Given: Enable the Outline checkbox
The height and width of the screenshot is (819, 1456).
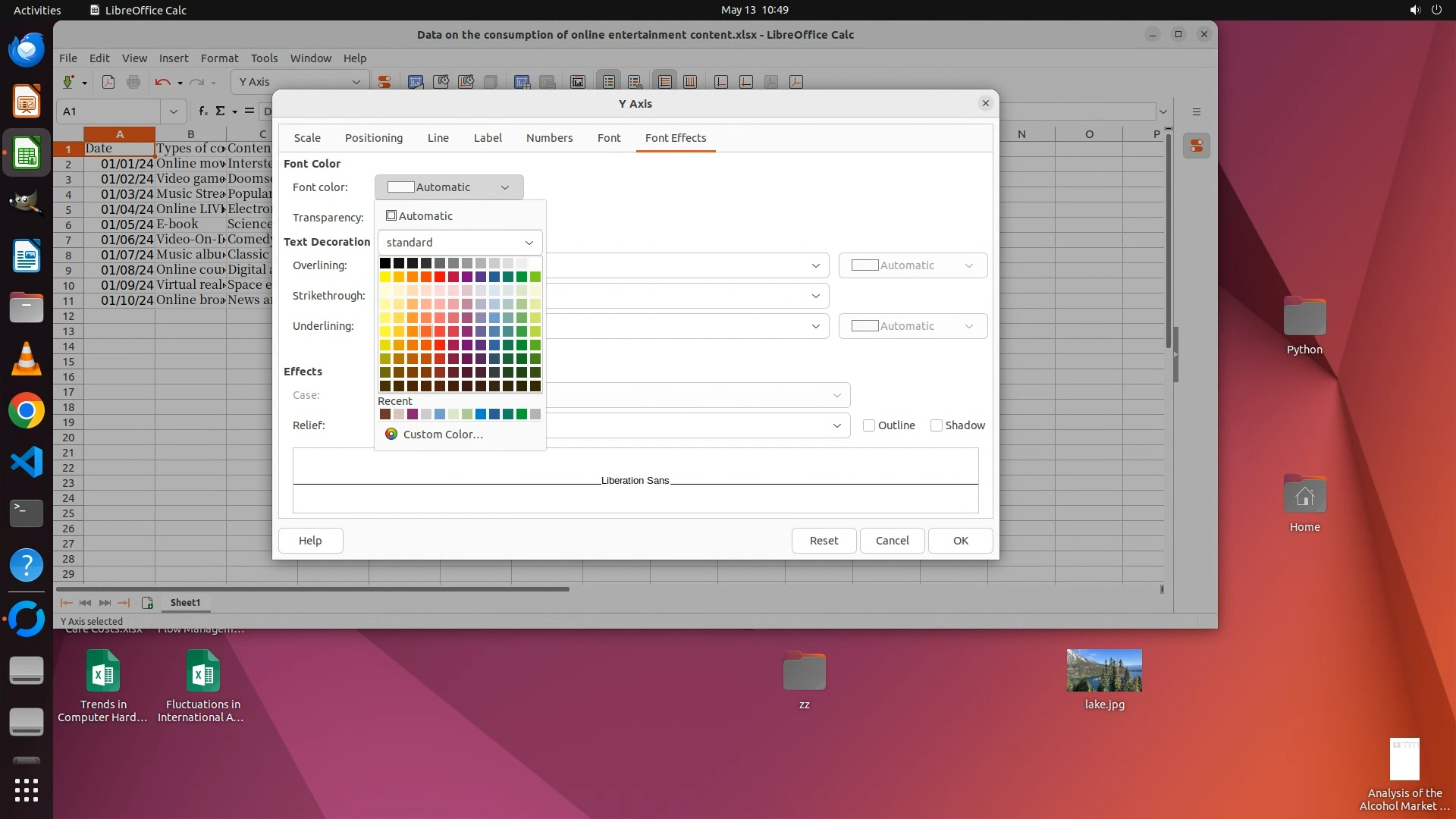Looking at the screenshot, I should [x=869, y=425].
